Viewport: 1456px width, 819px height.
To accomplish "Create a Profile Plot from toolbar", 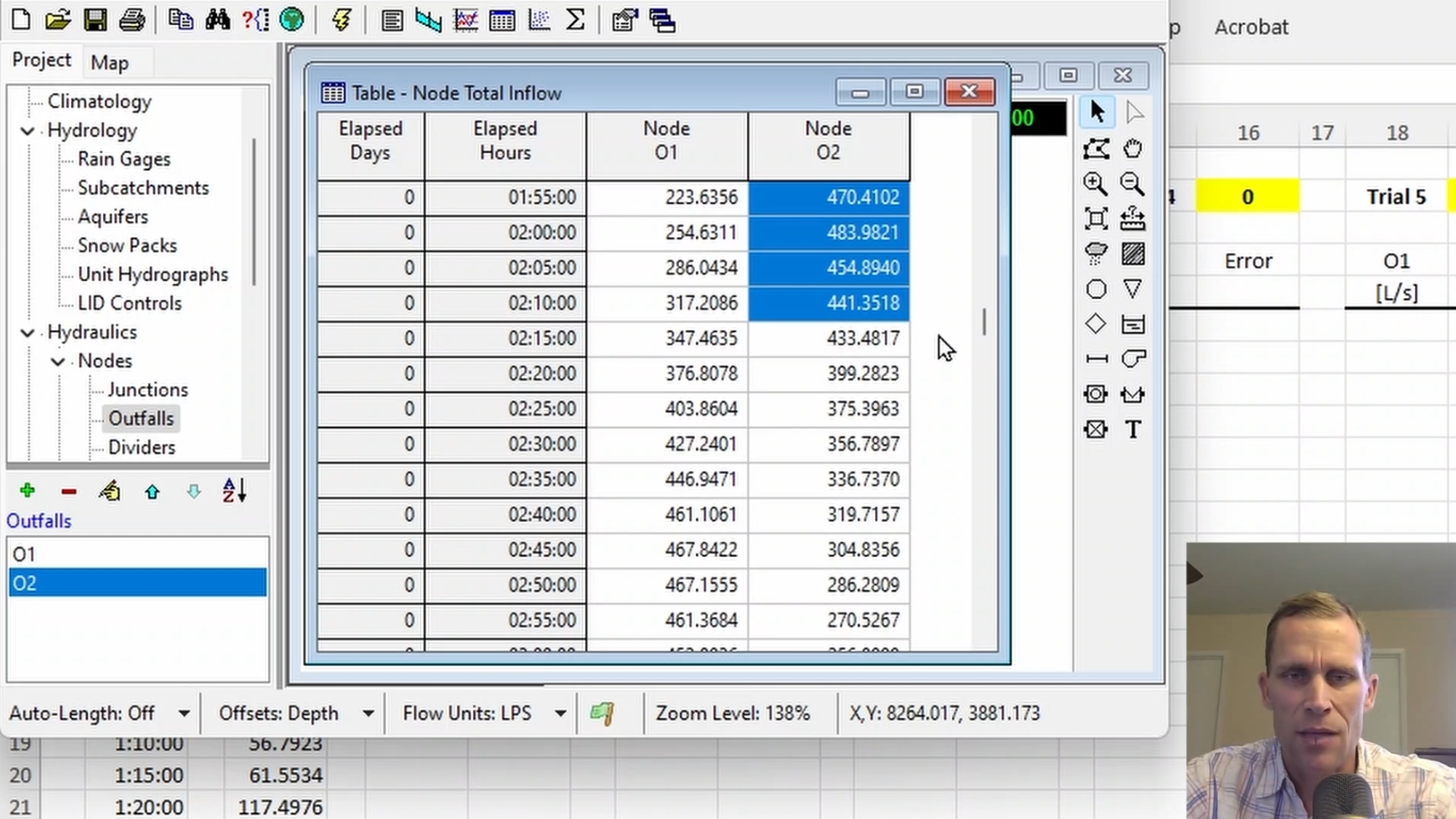I will (x=428, y=19).
